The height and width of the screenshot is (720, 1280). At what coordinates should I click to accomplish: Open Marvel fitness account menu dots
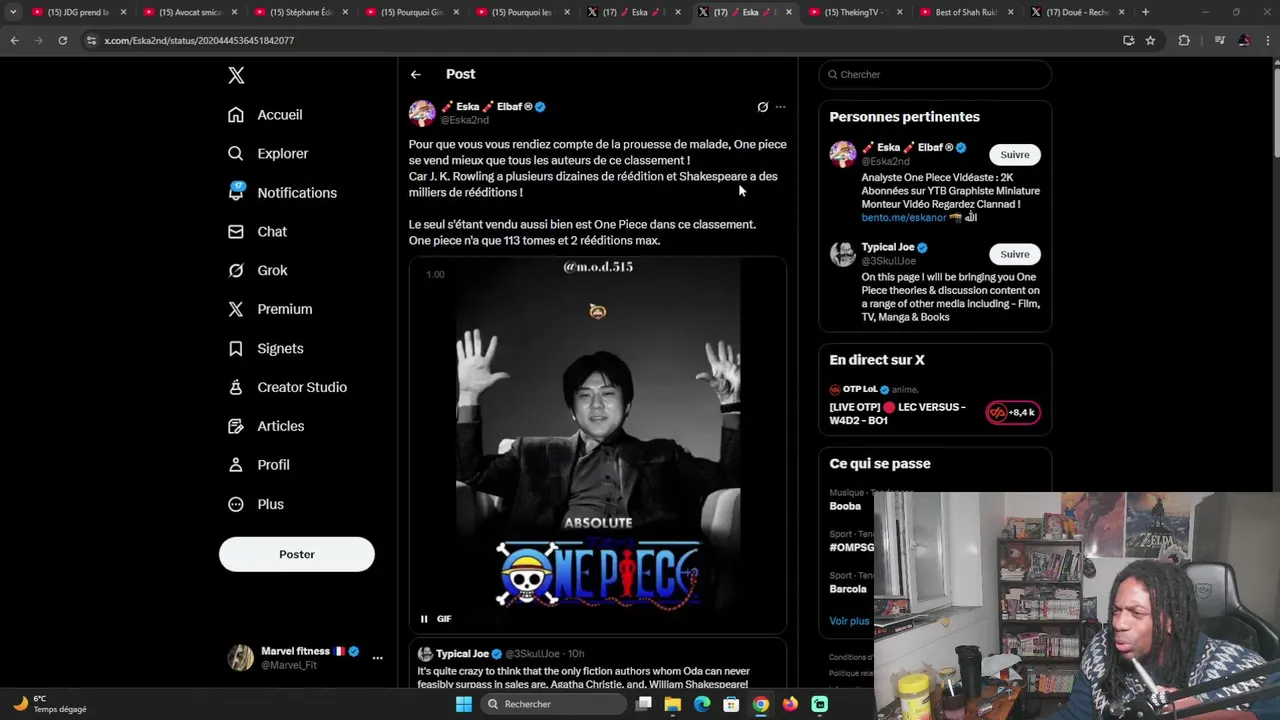click(x=377, y=658)
